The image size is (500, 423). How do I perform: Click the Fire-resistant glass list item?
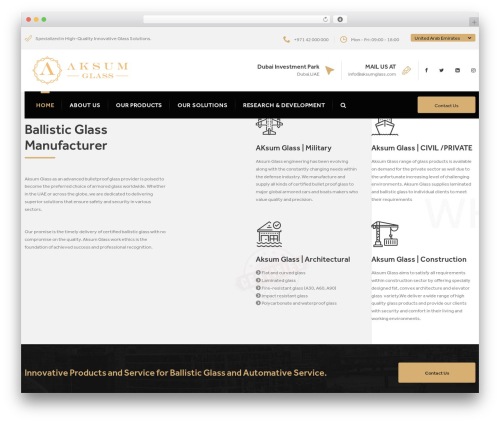(296, 288)
